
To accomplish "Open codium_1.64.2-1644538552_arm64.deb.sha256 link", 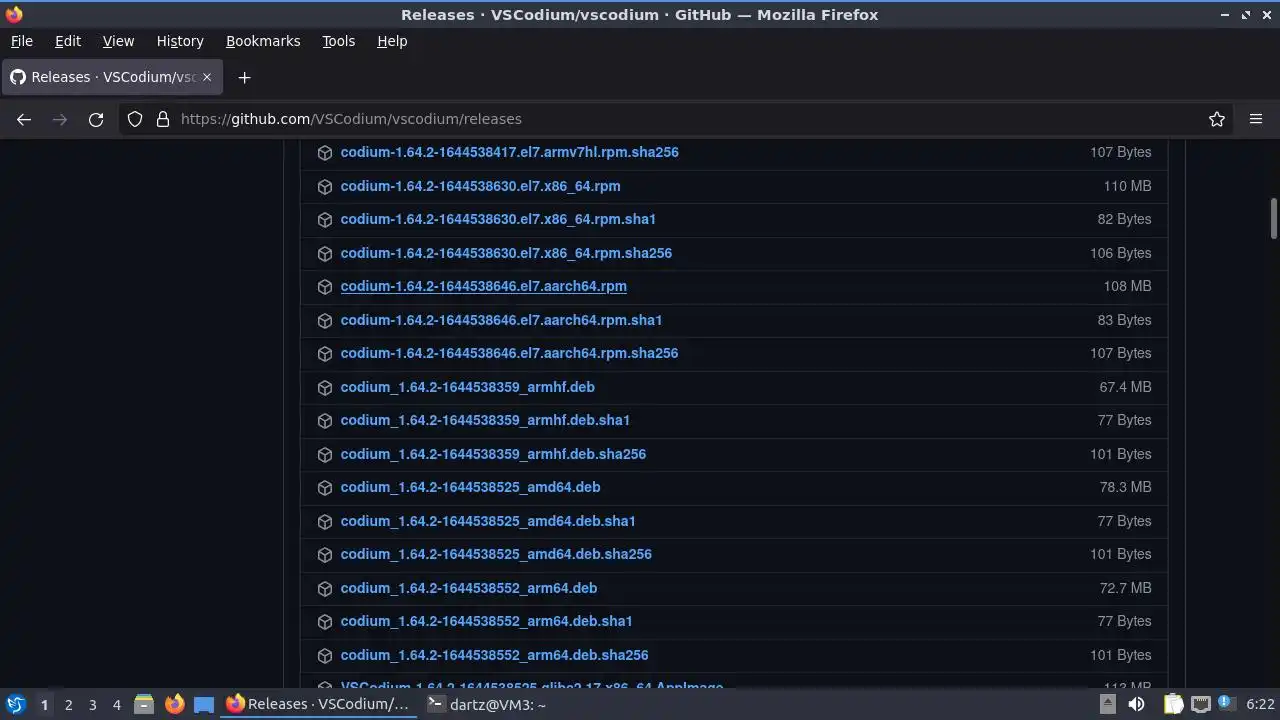I will [494, 655].
